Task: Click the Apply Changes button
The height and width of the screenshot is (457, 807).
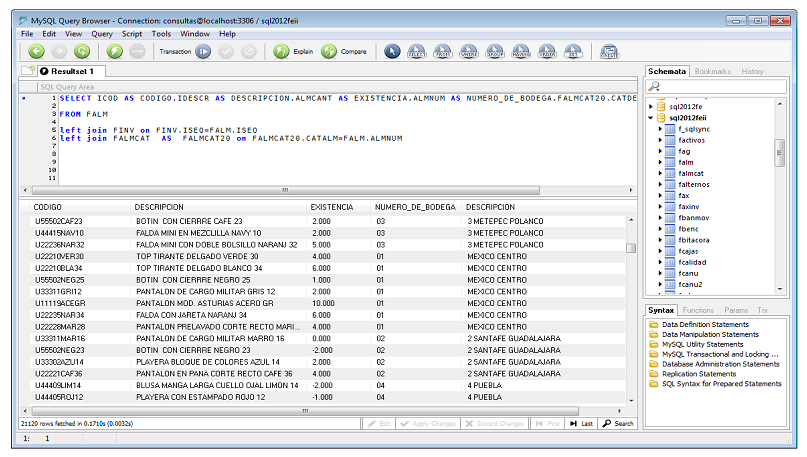Action: click(428, 424)
